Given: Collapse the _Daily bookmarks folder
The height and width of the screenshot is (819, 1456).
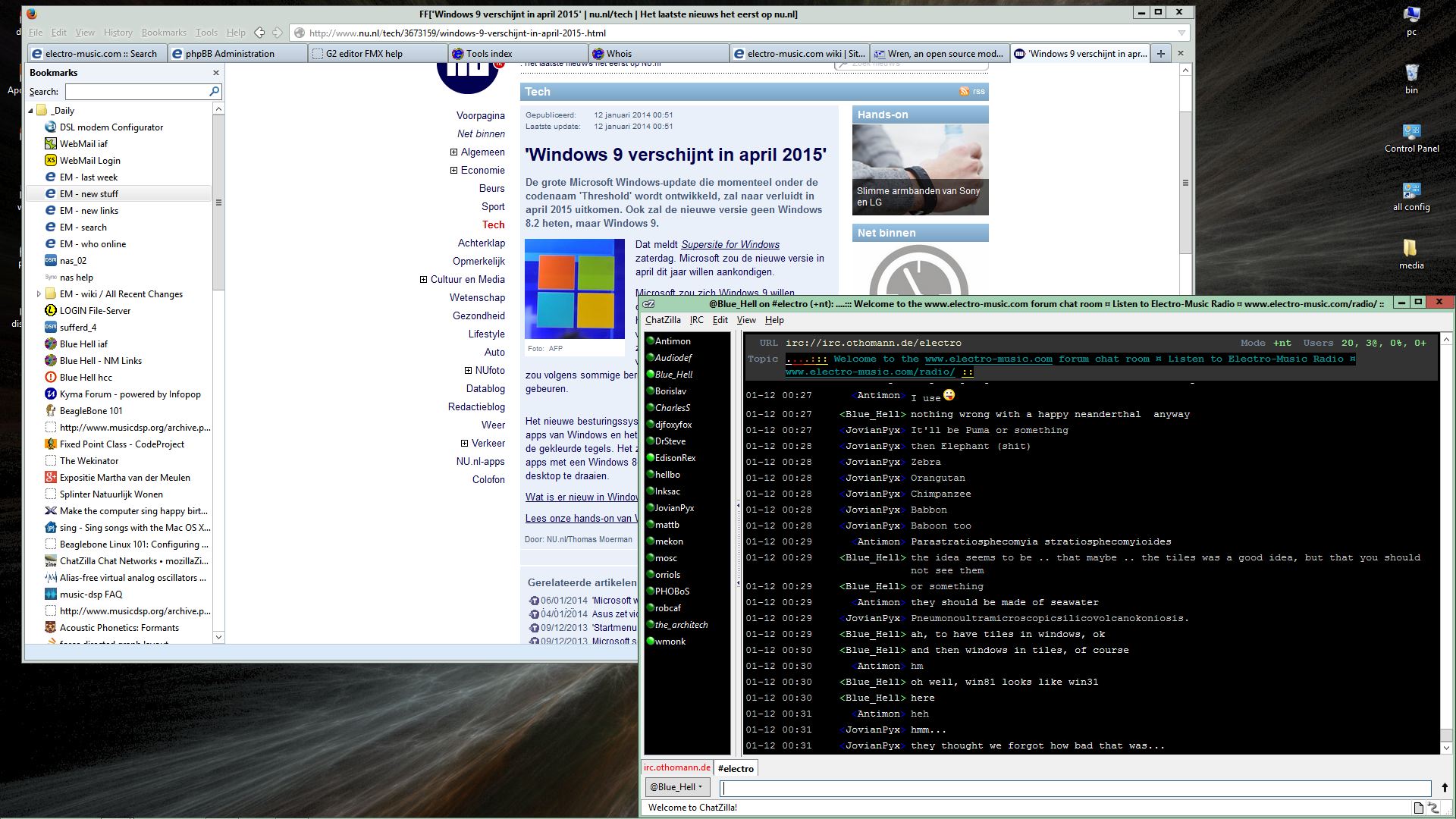Looking at the screenshot, I should click(31, 111).
